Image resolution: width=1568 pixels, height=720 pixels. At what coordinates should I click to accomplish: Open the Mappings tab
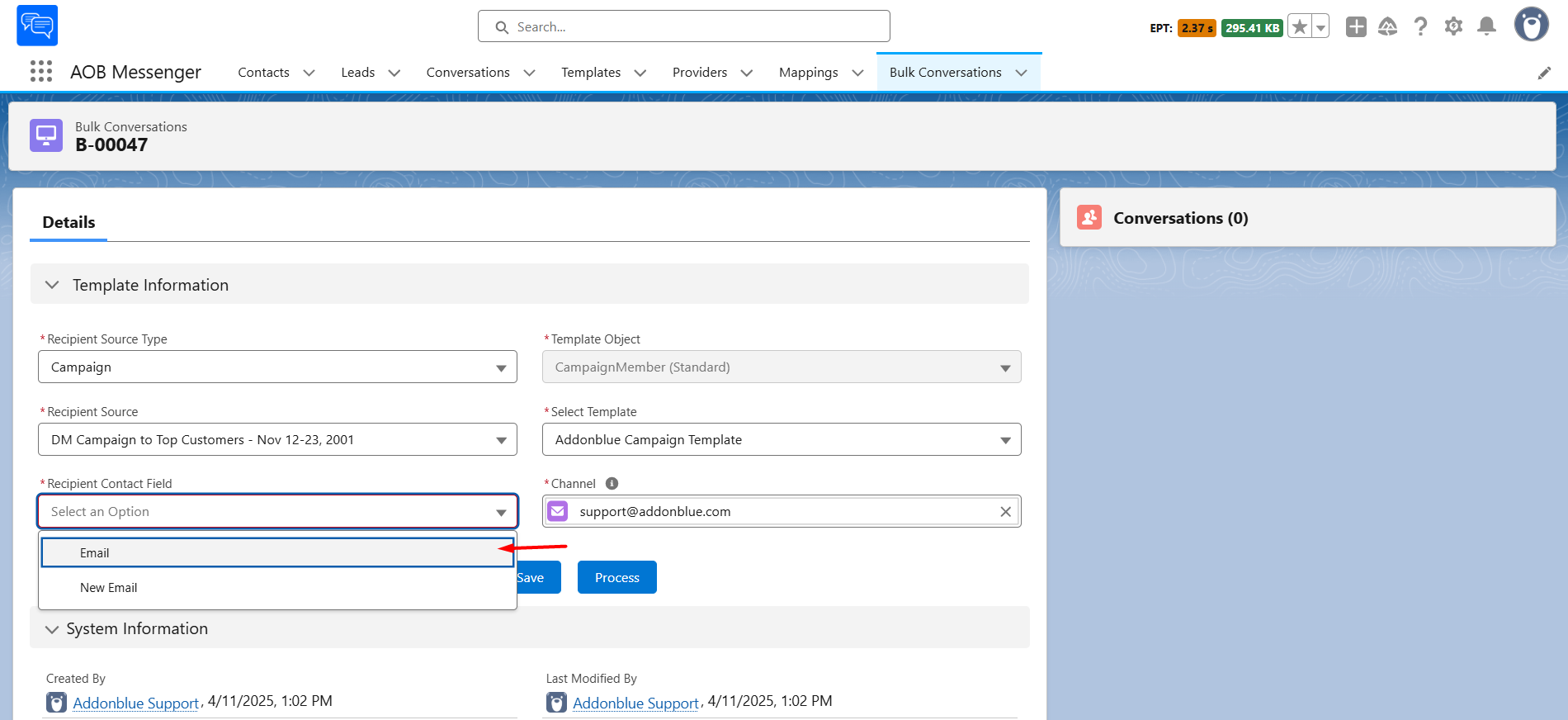[808, 73]
